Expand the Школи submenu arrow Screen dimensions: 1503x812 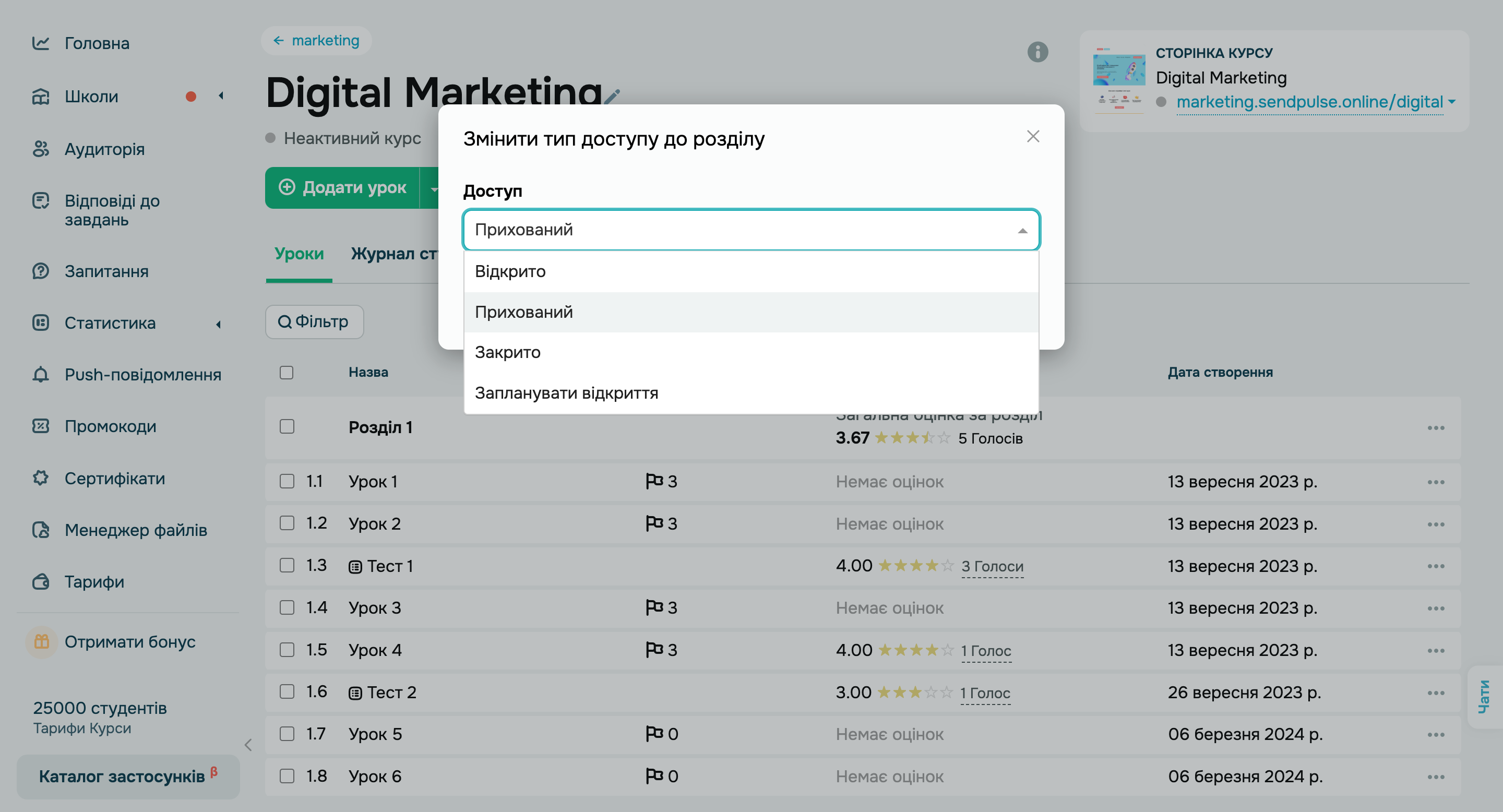pos(221,96)
